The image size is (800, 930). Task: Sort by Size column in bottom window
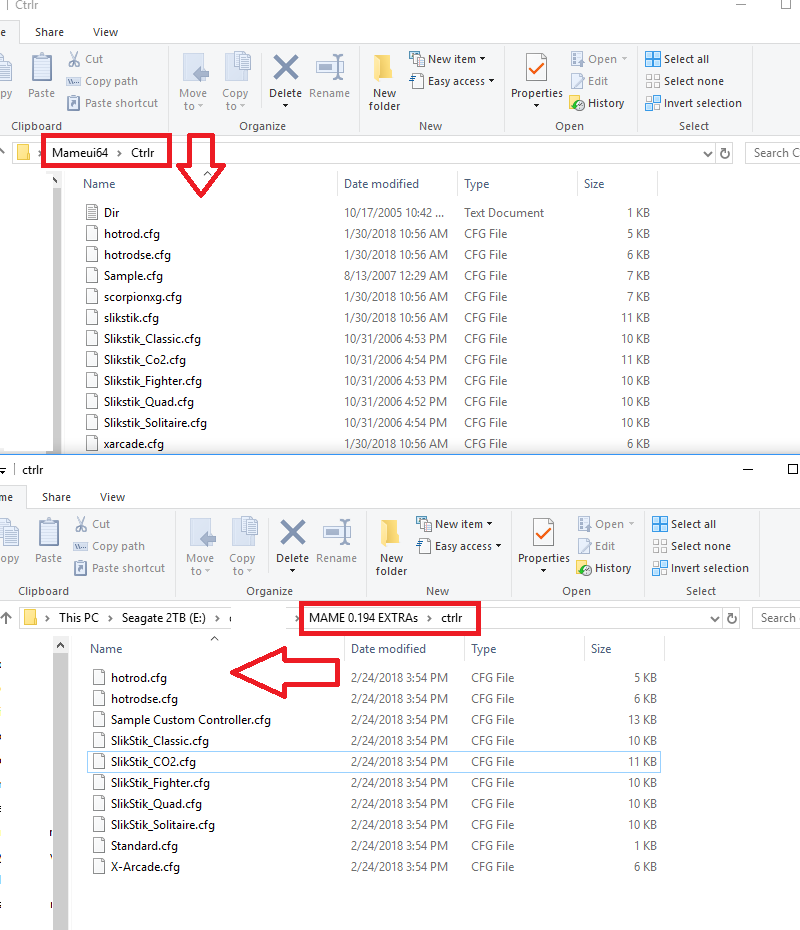click(x=601, y=649)
